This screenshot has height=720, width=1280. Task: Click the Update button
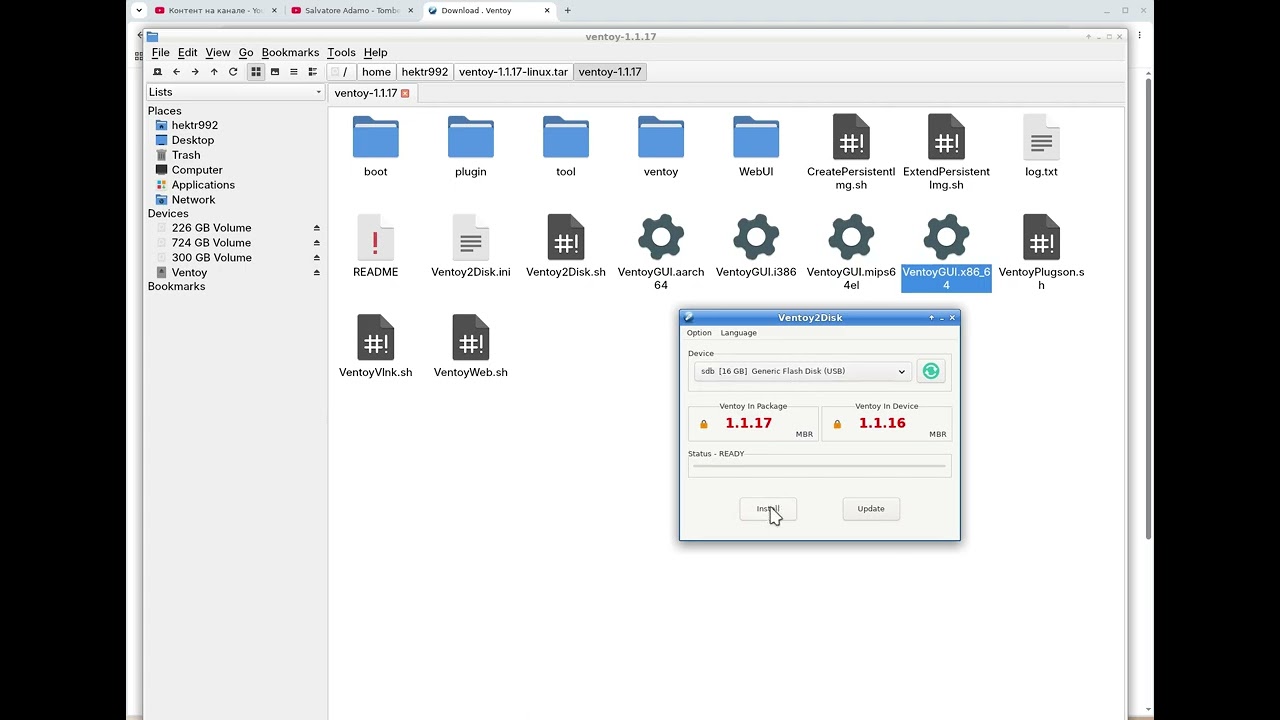[x=871, y=509]
